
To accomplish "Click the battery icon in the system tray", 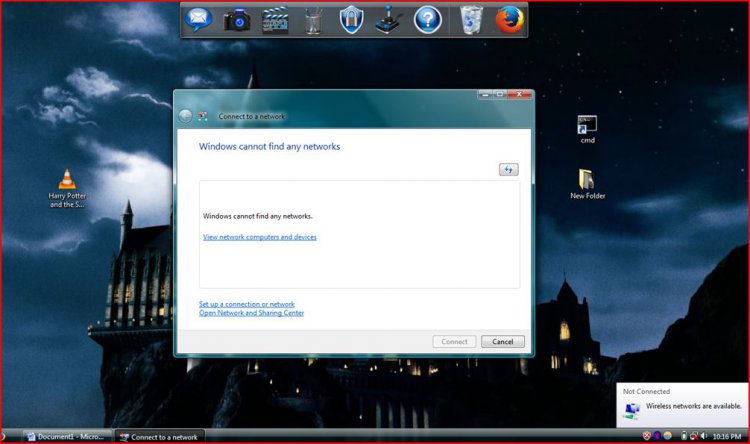I will (x=684, y=436).
